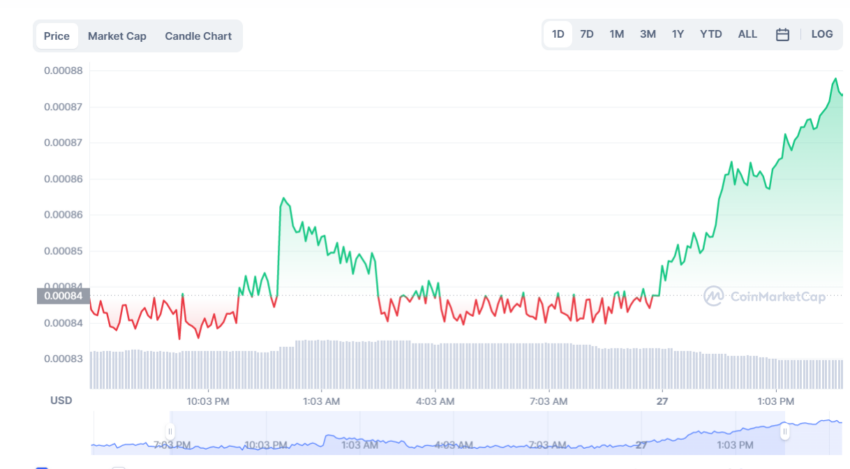This screenshot has height=469, width=850.
Task: Switch to the Price tab
Action: [56, 36]
